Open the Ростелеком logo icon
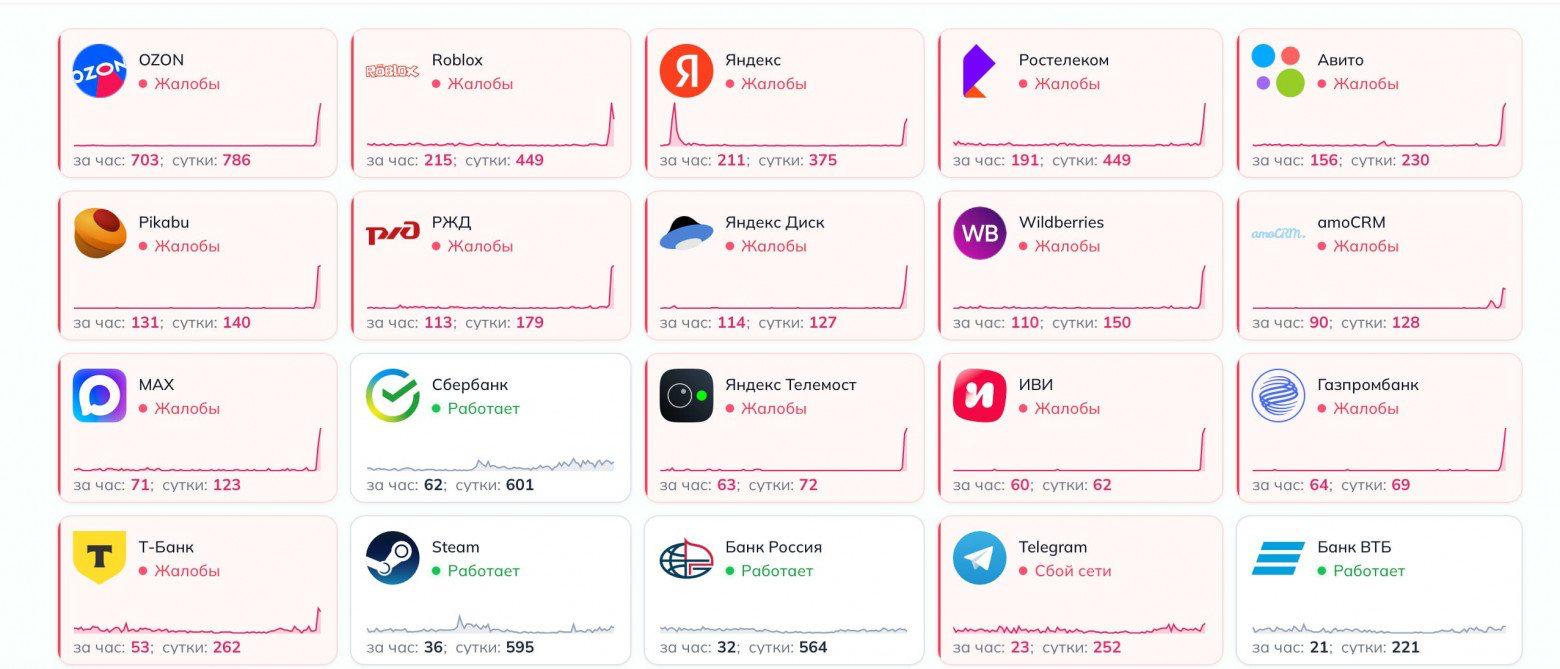The image size is (1560, 669). (x=975, y=71)
